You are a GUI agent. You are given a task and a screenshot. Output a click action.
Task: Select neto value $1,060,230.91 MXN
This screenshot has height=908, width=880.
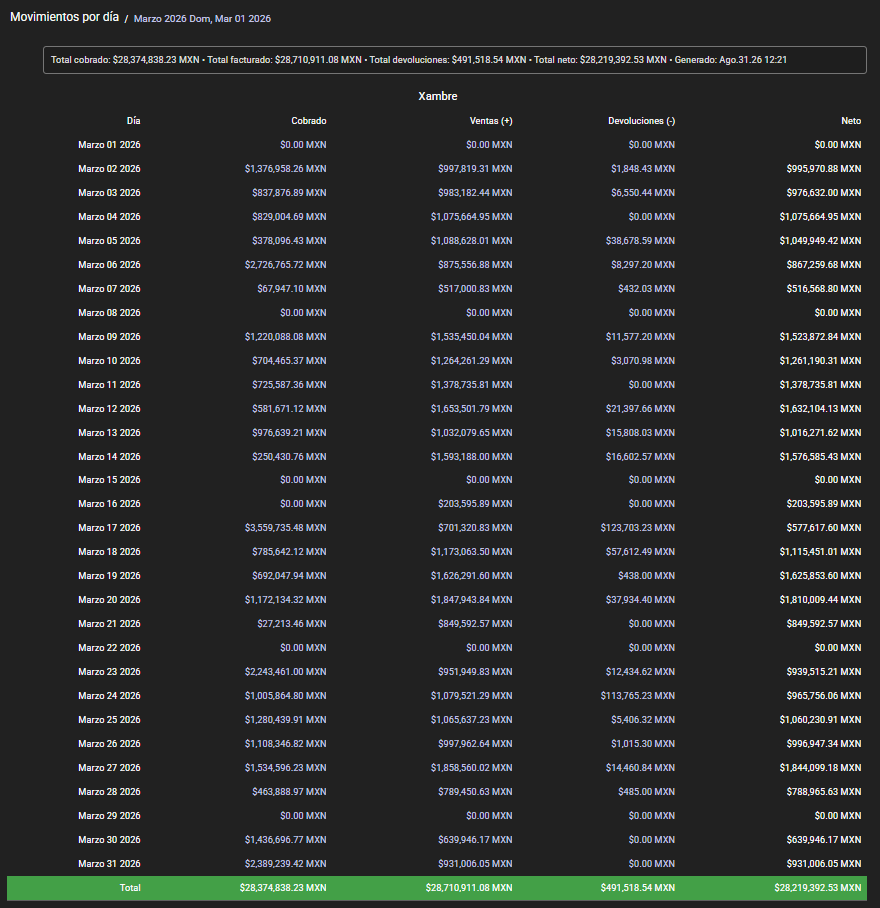[820, 720]
